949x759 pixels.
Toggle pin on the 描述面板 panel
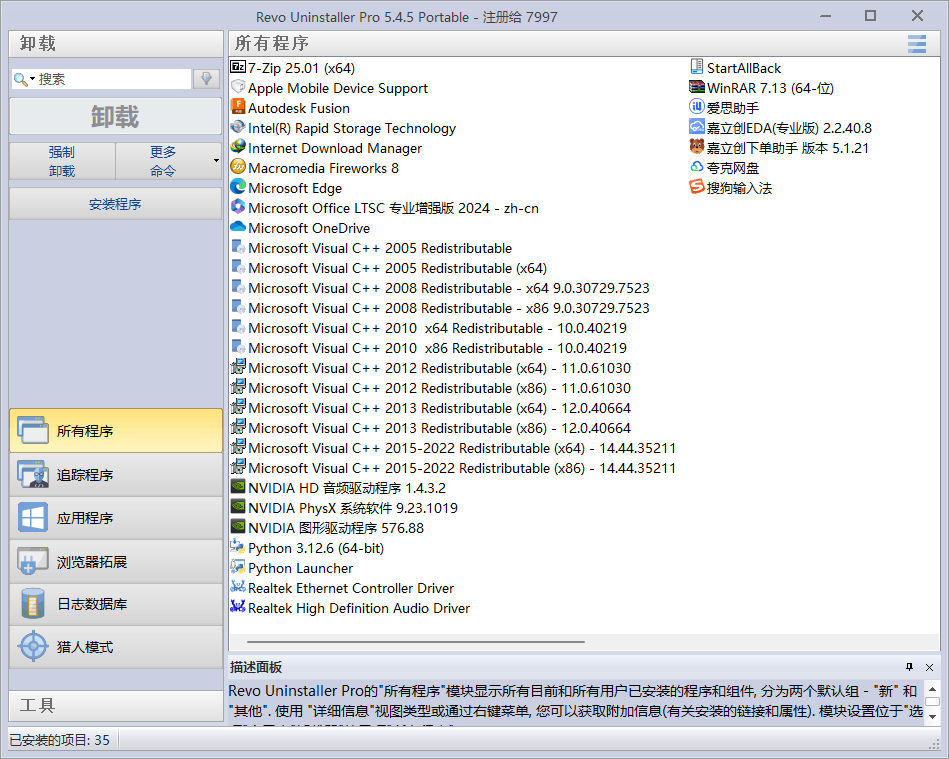(909, 667)
